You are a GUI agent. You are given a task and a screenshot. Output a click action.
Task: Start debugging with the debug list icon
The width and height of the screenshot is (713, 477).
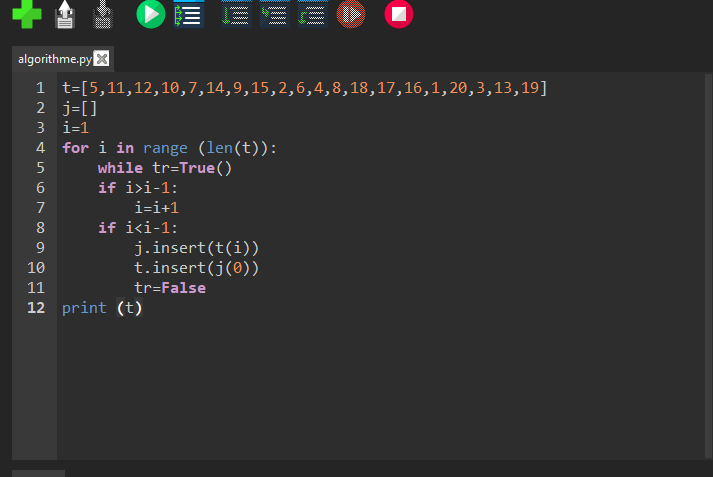click(189, 15)
